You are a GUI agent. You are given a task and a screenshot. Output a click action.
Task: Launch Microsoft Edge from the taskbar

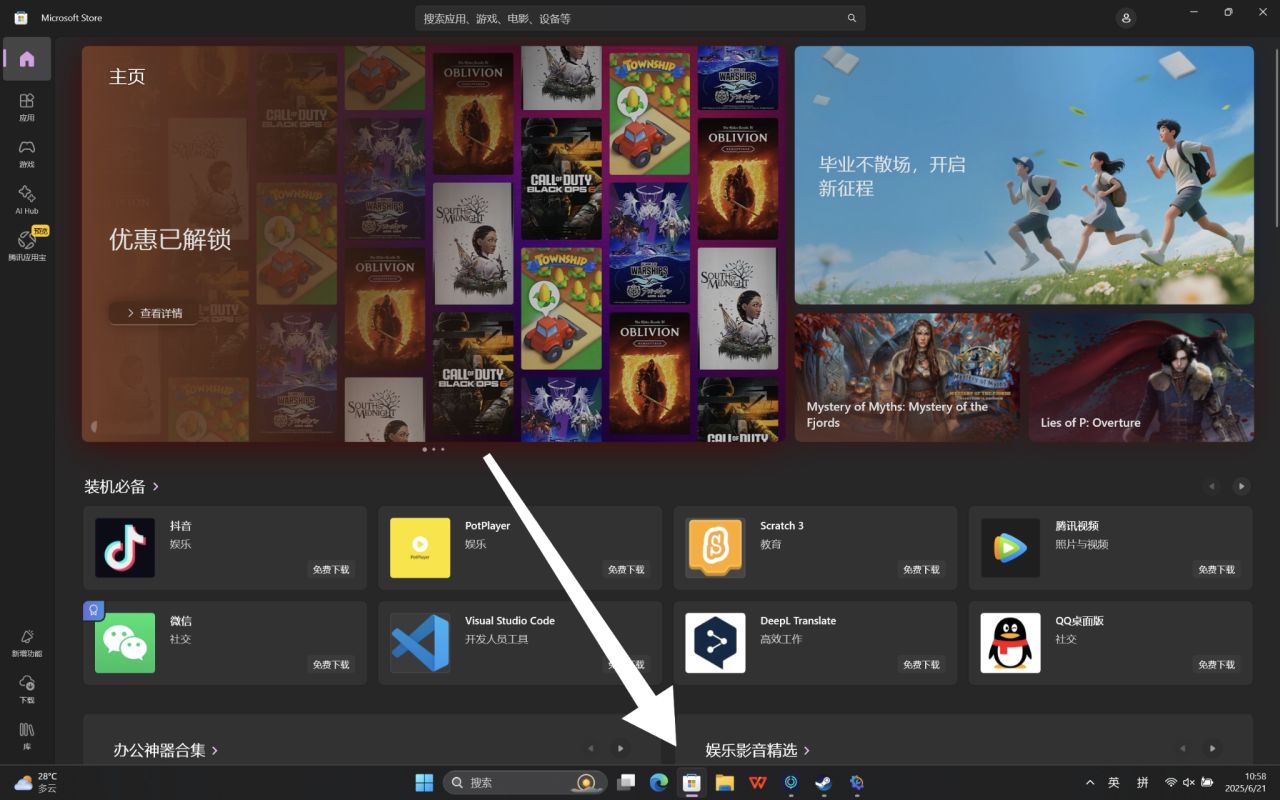[658, 782]
